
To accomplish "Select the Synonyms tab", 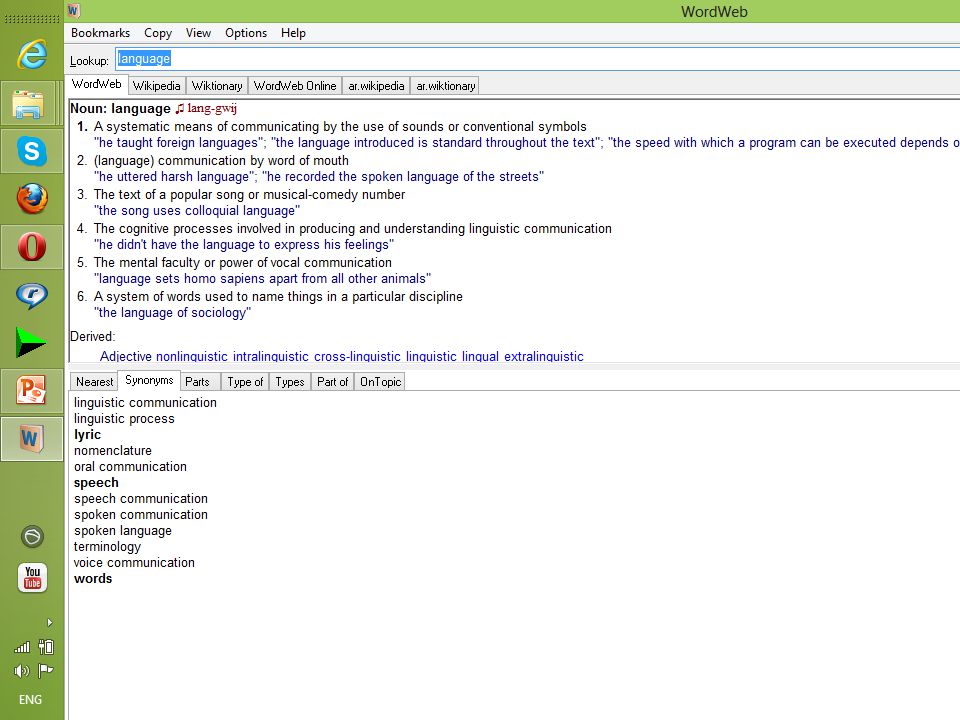I will click(149, 380).
